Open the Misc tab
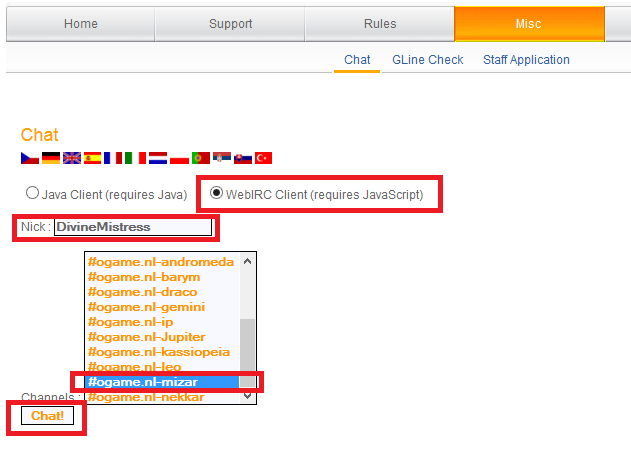 pos(530,24)
